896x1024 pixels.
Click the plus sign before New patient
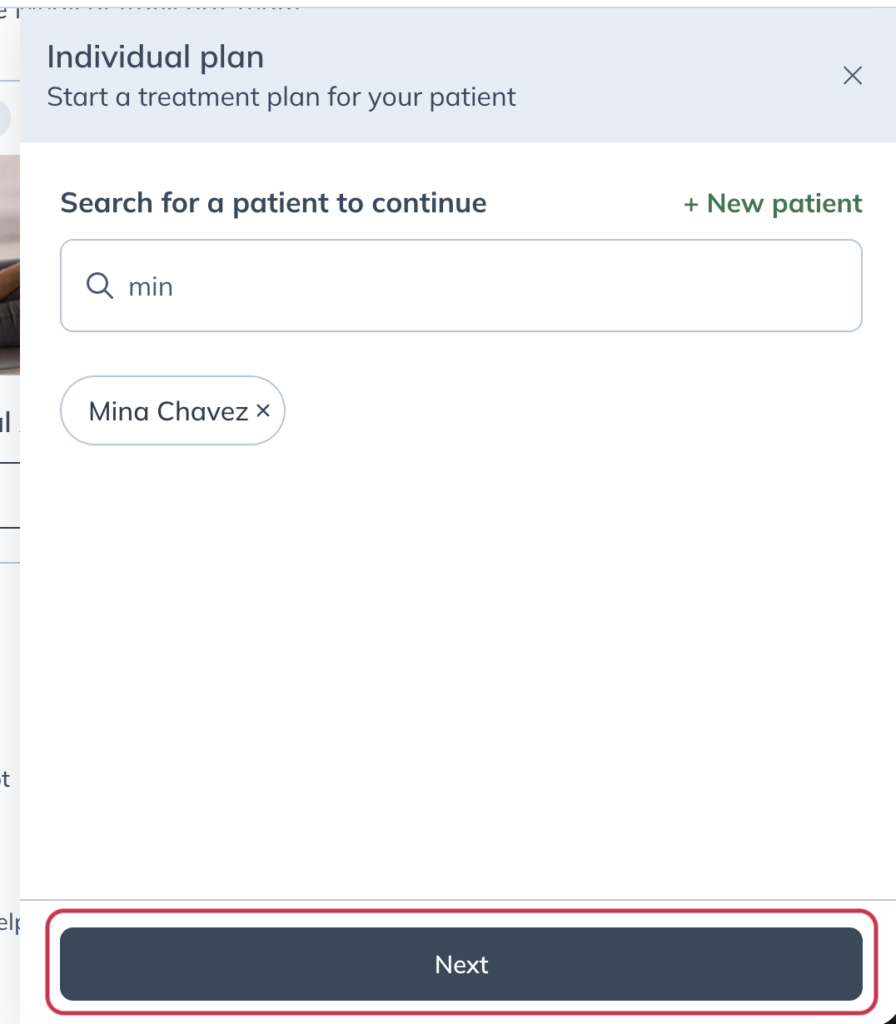click(691, 204)
